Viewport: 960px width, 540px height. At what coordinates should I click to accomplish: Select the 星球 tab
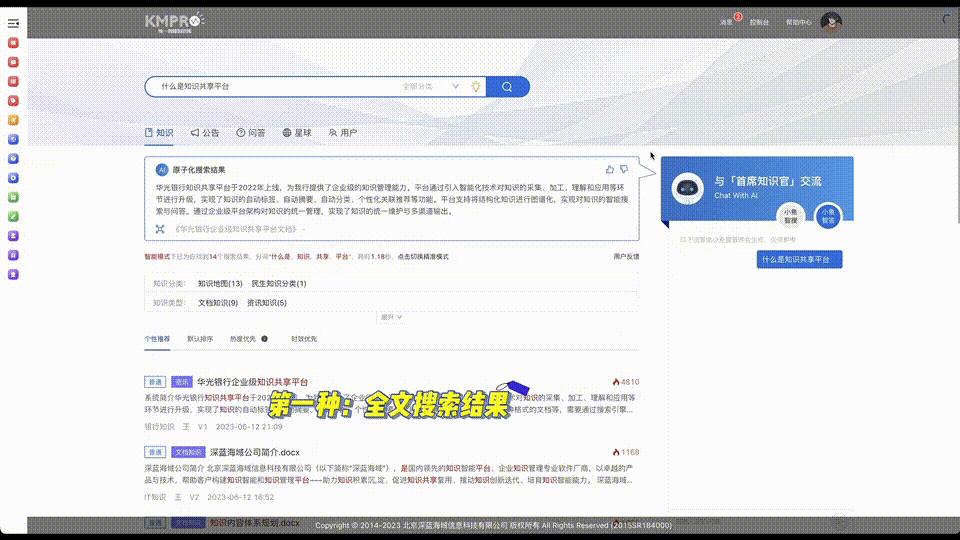click(297, 133)
